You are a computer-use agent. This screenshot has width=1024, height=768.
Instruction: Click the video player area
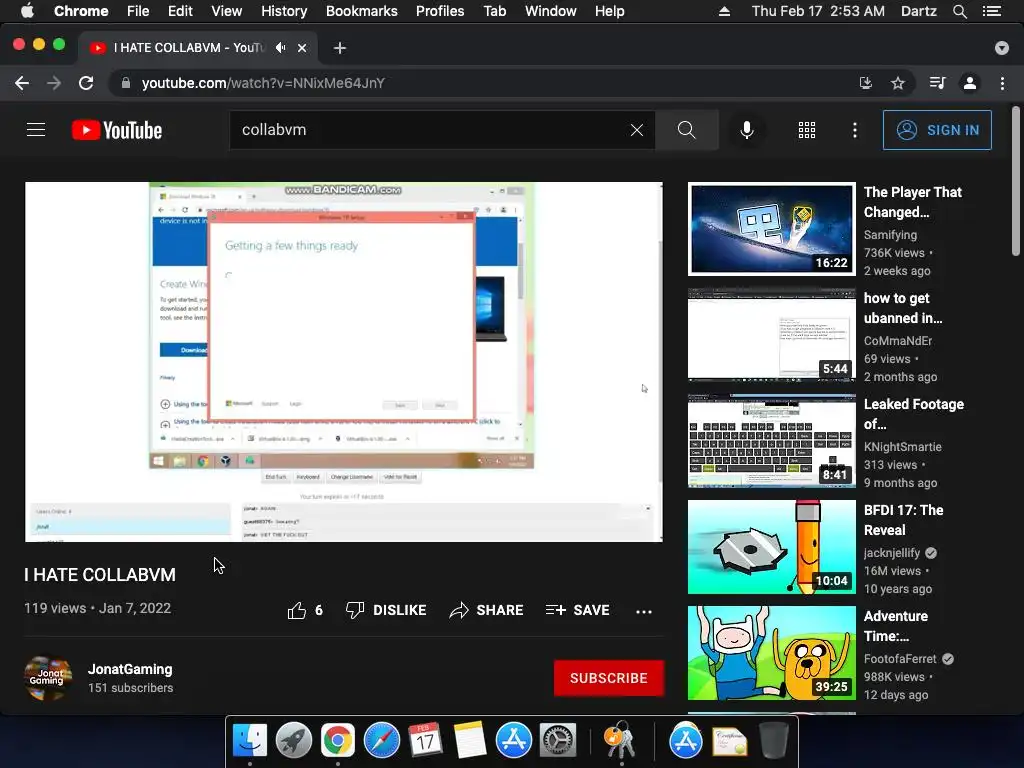(344, 362)
